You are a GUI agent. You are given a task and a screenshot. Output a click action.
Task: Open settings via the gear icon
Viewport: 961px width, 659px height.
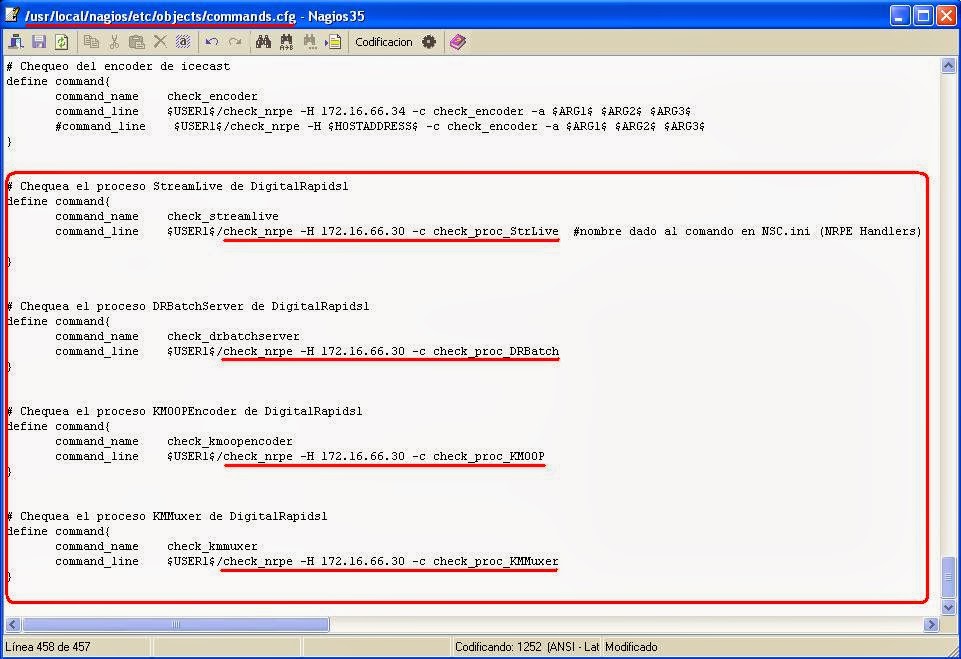click(428, 42)
